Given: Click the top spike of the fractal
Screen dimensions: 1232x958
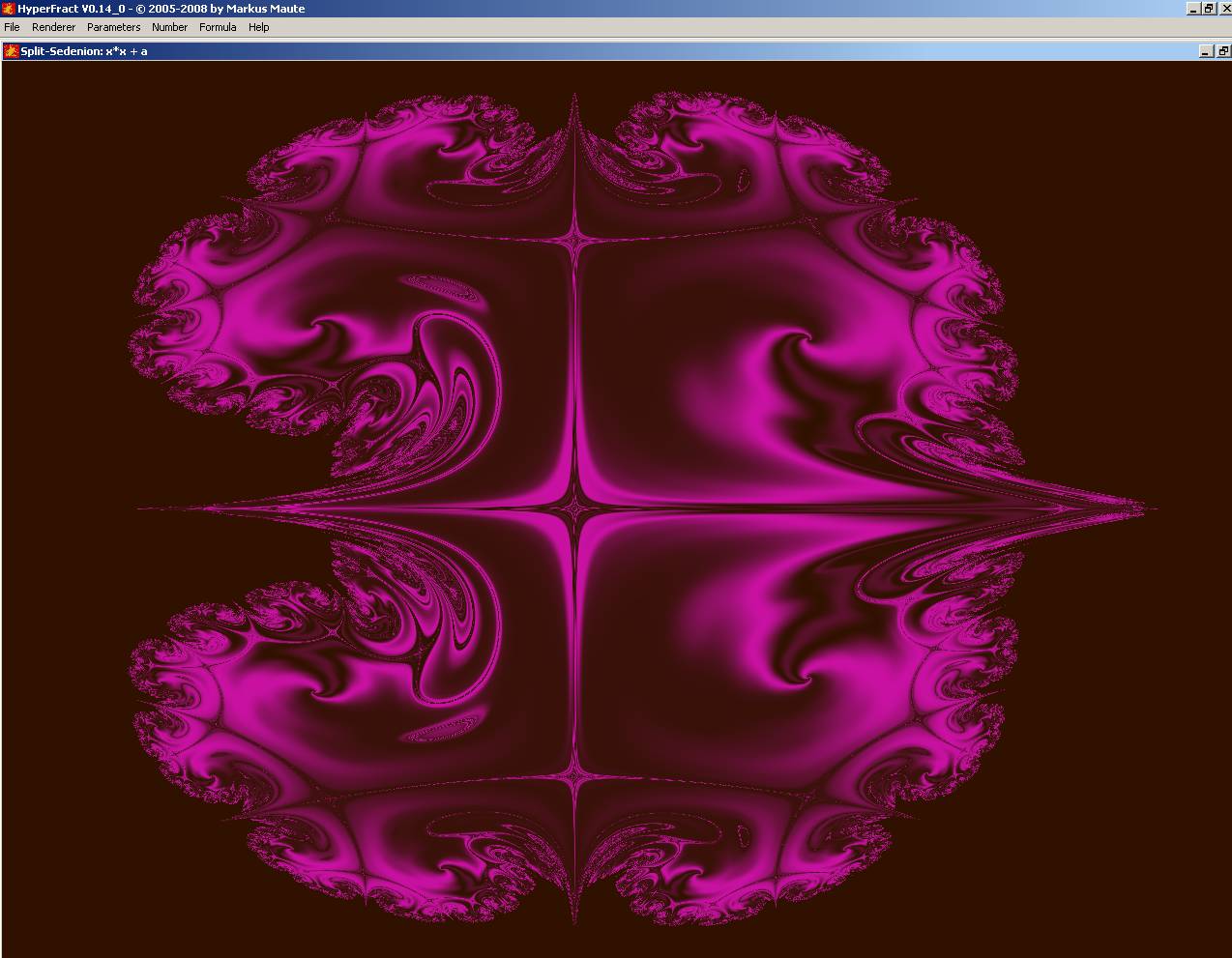Looking at the screenshot, I should click(x=575, y=97).
